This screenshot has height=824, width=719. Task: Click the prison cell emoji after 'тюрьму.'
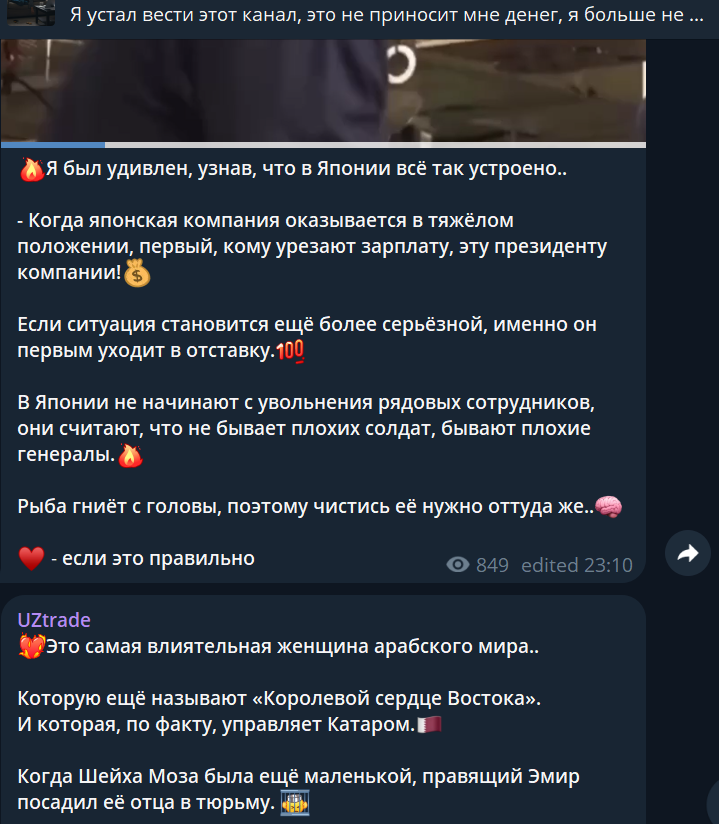coord(295,803)
